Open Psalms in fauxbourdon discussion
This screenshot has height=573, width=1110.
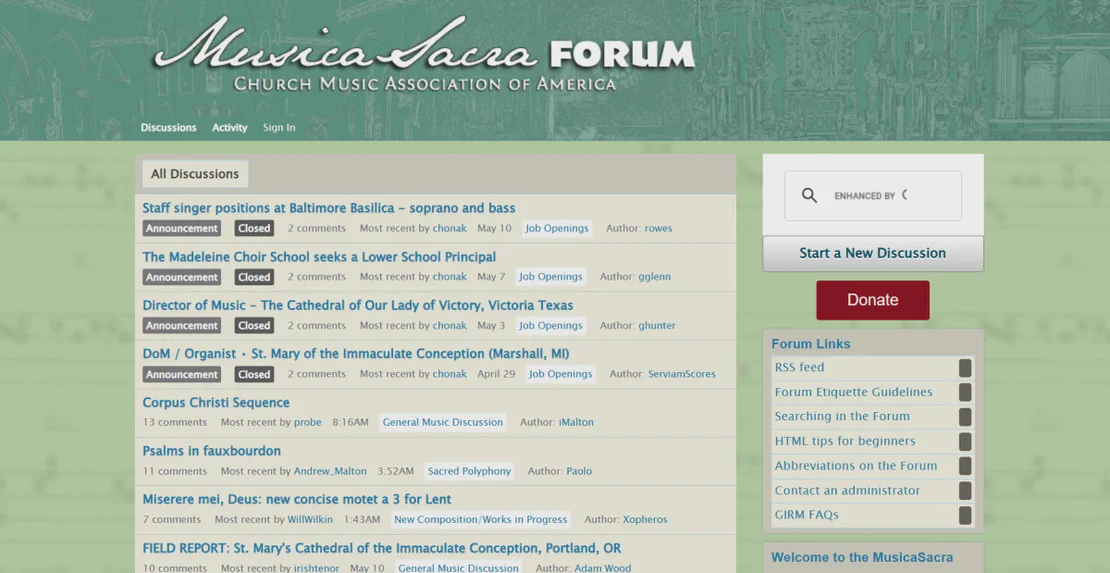click(212, 451)
